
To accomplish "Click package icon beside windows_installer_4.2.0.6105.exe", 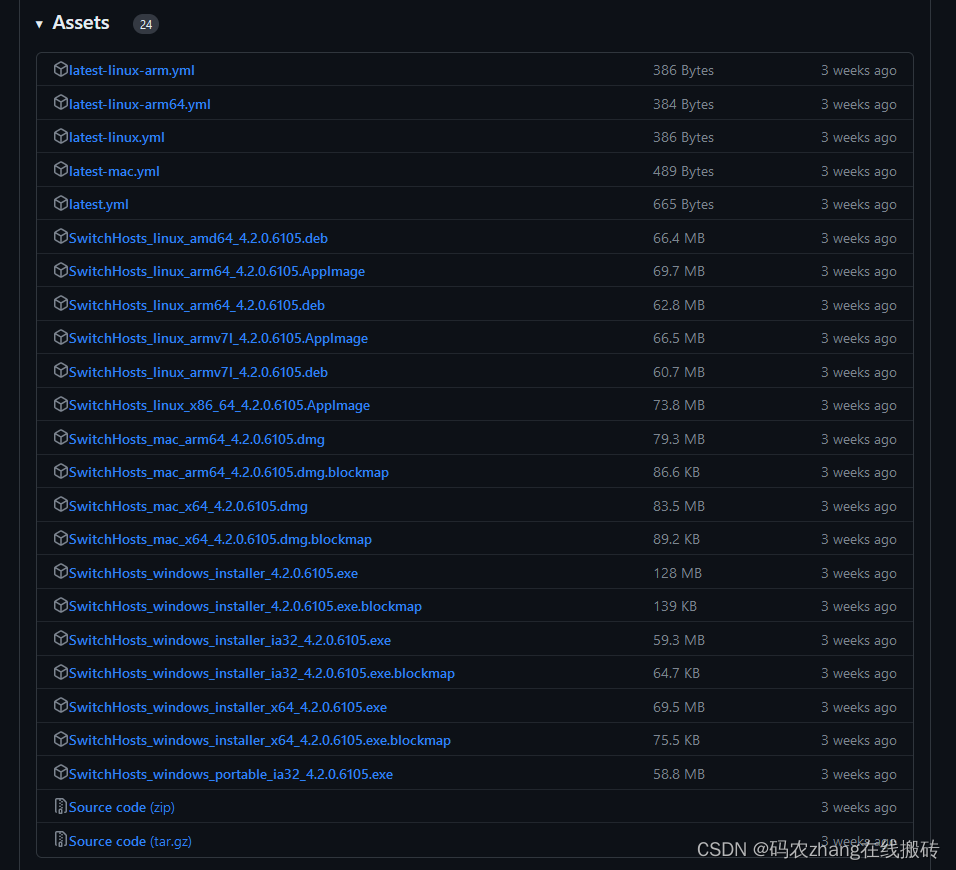I will click(x=60, y=572).
